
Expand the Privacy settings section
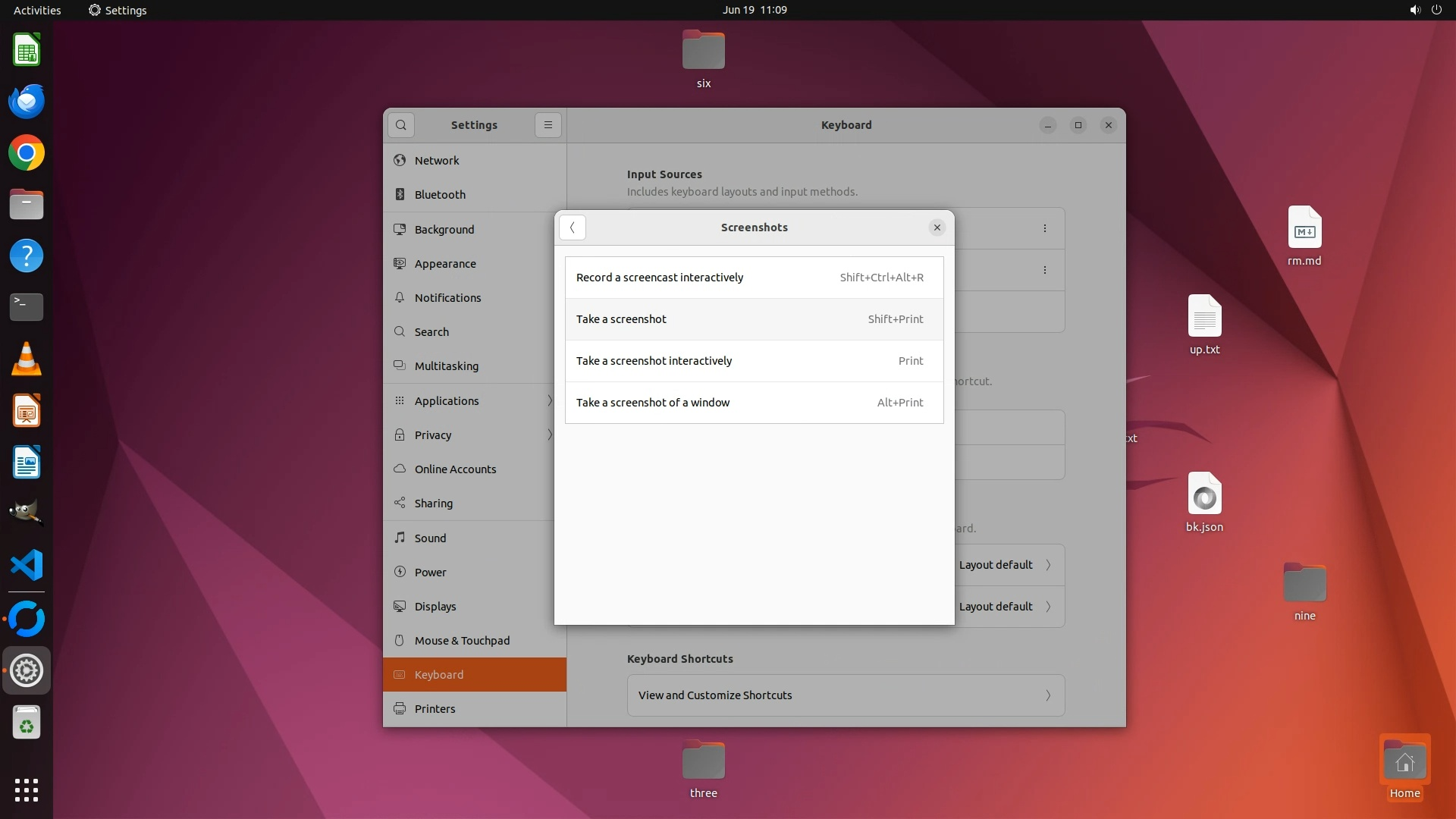coord(474,435)
